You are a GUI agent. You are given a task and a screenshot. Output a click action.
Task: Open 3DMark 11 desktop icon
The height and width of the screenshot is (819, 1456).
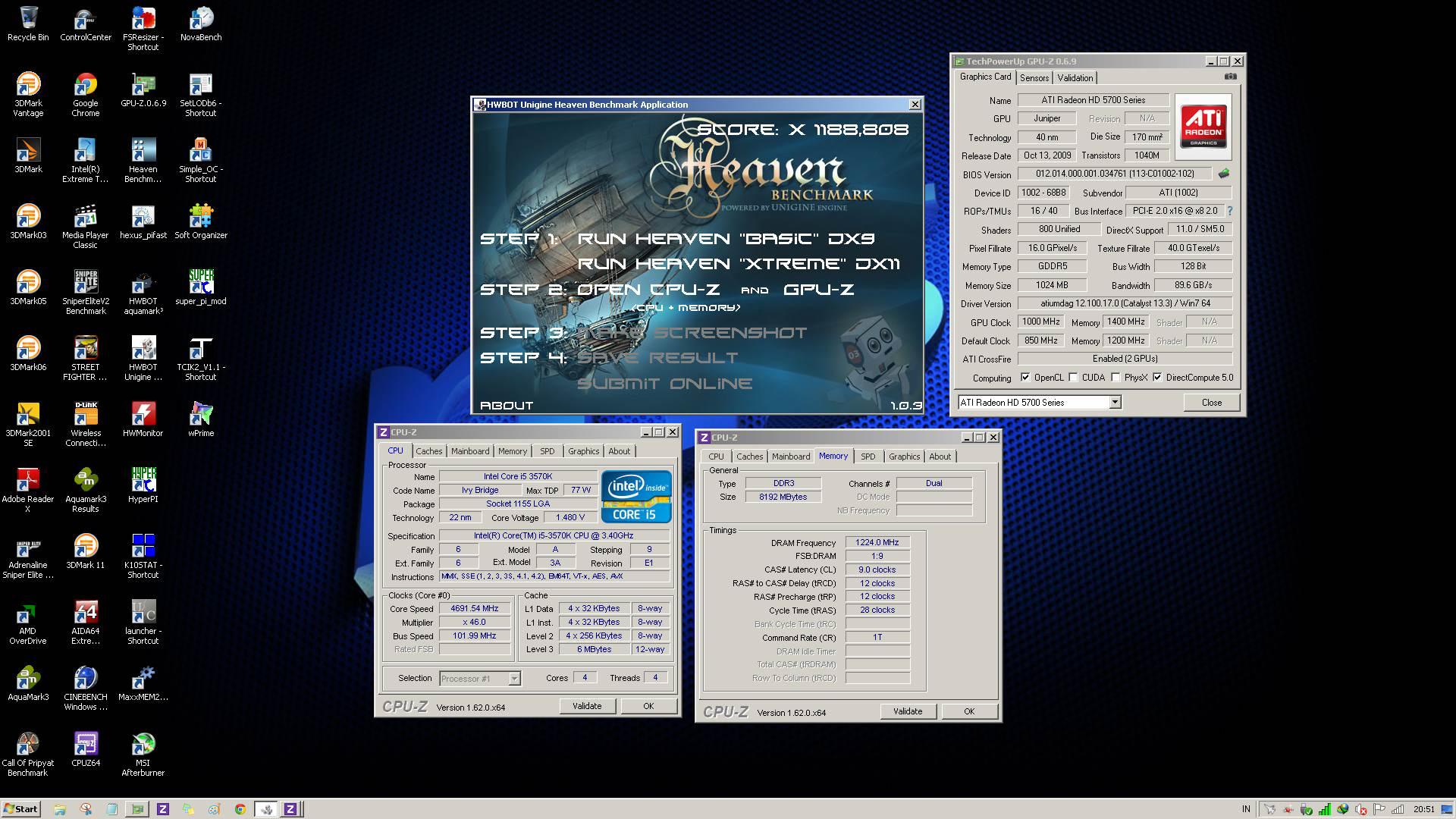pos(86,551)
